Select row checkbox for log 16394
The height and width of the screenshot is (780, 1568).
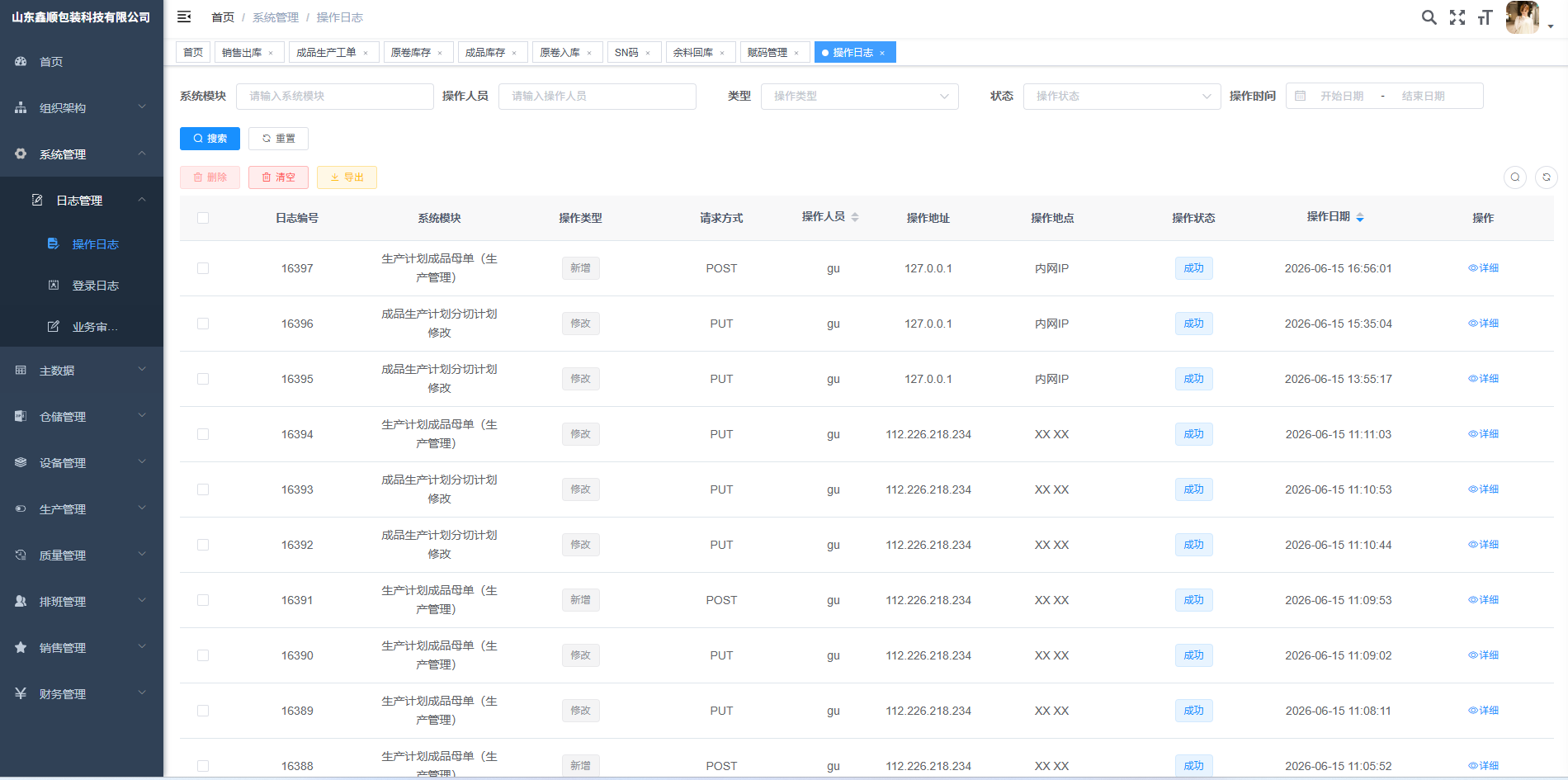tap(203, 434)
